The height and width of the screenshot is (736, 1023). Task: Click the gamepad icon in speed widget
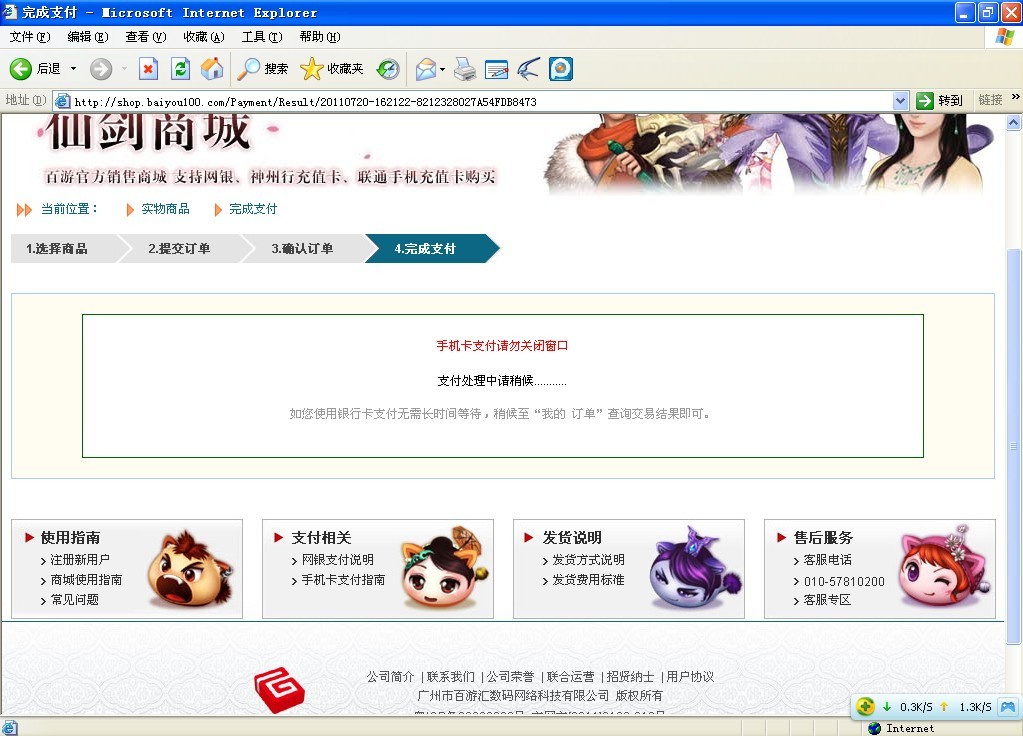pyautogui.click(x=1008, y=707)
